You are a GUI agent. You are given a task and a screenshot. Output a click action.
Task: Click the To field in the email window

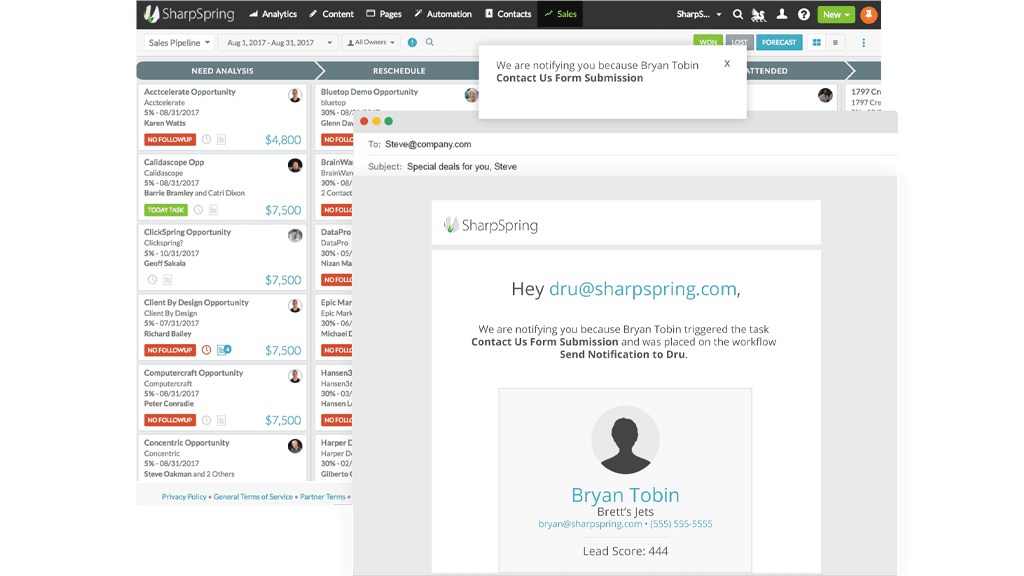coord(626,144)
